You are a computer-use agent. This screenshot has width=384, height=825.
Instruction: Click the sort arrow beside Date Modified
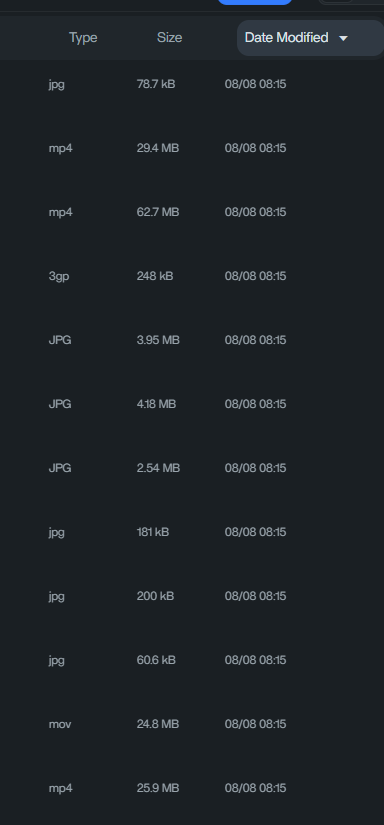[x=343, y=38]
